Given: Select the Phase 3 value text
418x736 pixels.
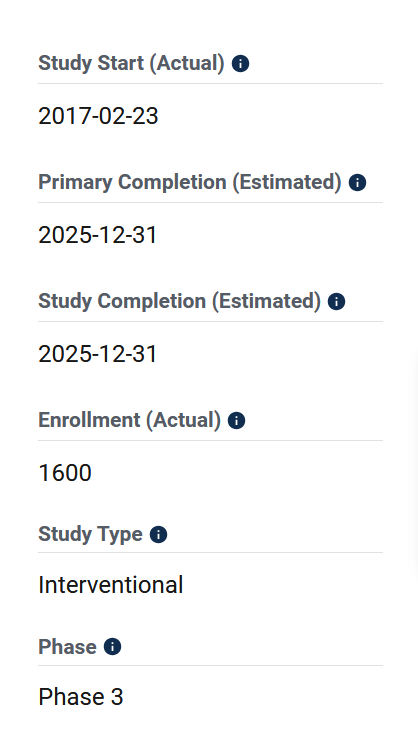Looking at the screenshot, I should pos(81,697).
